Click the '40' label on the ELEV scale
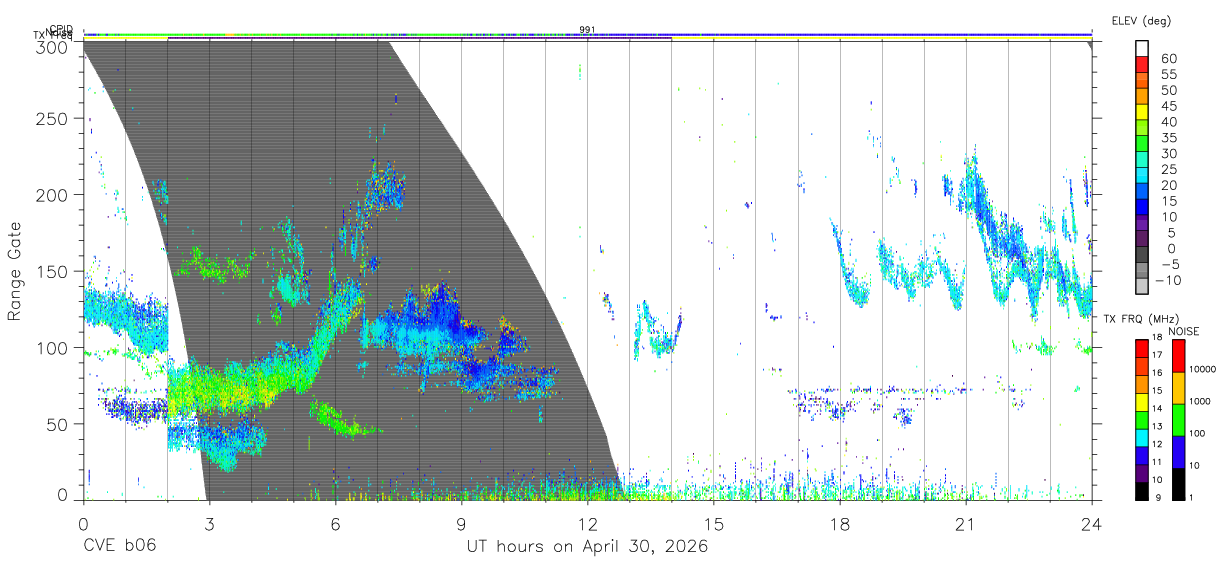This screenshot has height=567, width=1228. 1167,122
